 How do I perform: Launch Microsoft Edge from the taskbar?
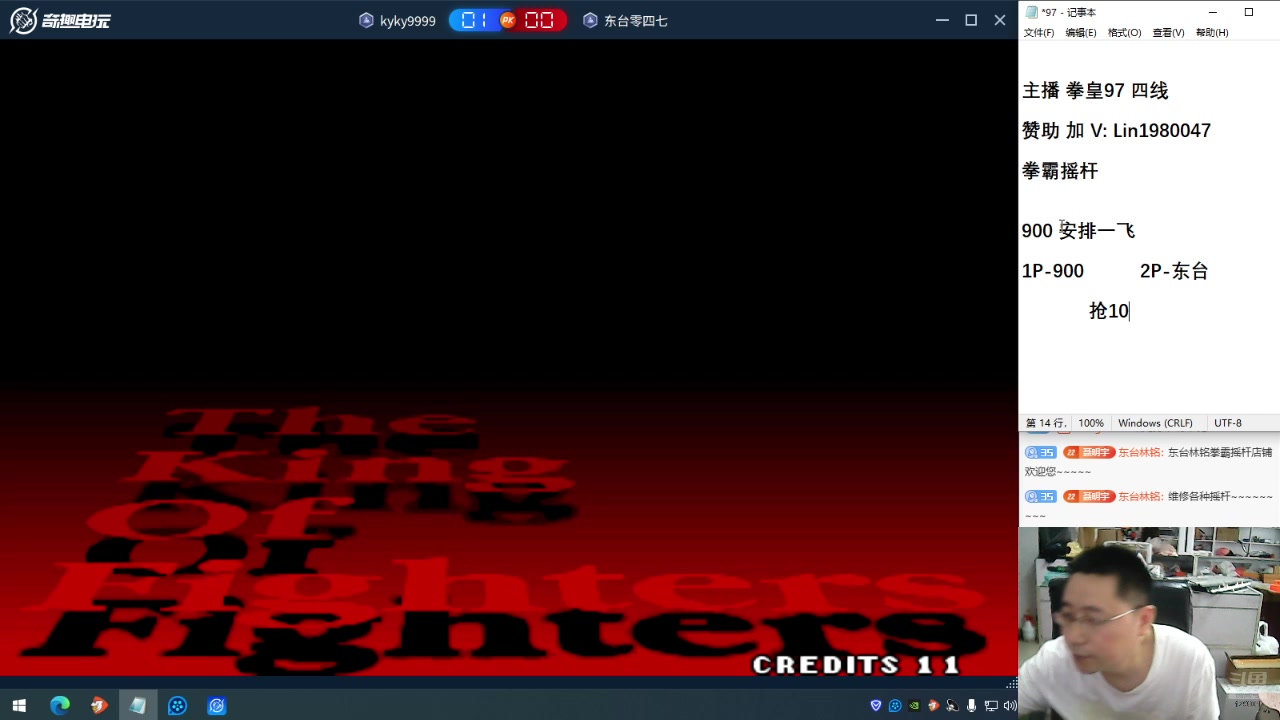pos(60,706)
